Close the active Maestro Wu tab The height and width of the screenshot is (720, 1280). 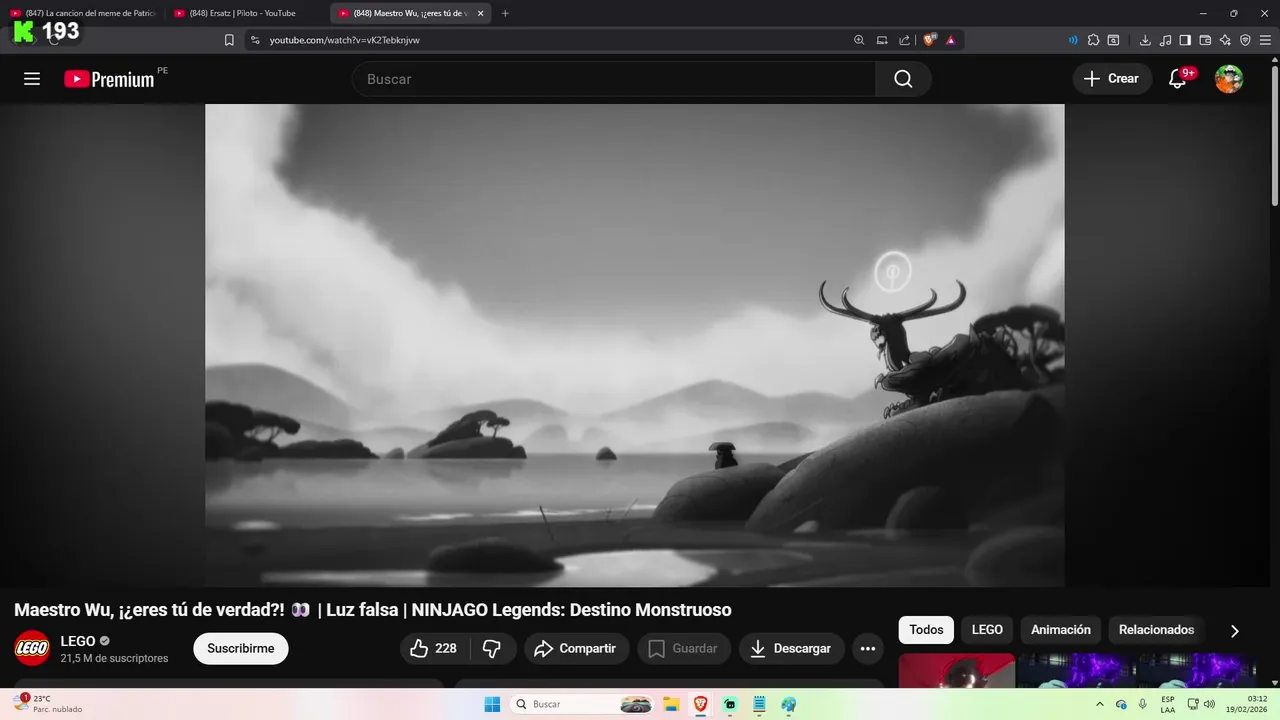pos(481,13)
